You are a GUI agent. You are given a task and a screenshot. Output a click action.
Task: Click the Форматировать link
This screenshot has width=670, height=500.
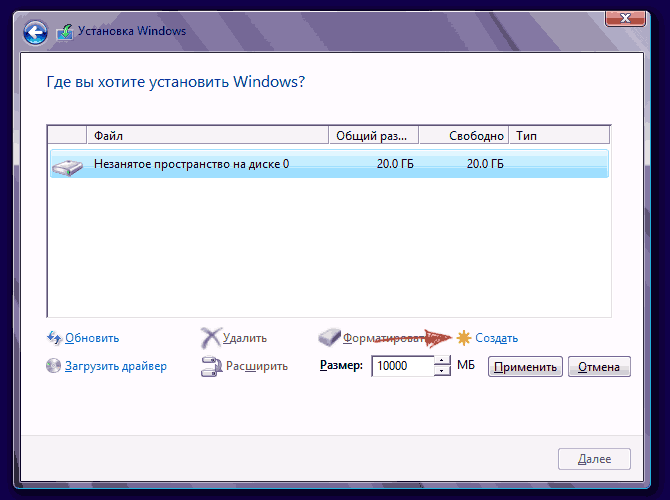point(383,338)
